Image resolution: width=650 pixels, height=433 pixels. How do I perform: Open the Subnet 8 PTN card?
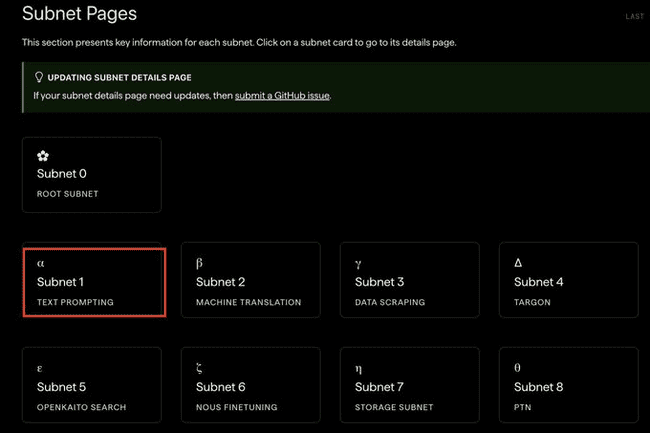pos(569,385)
